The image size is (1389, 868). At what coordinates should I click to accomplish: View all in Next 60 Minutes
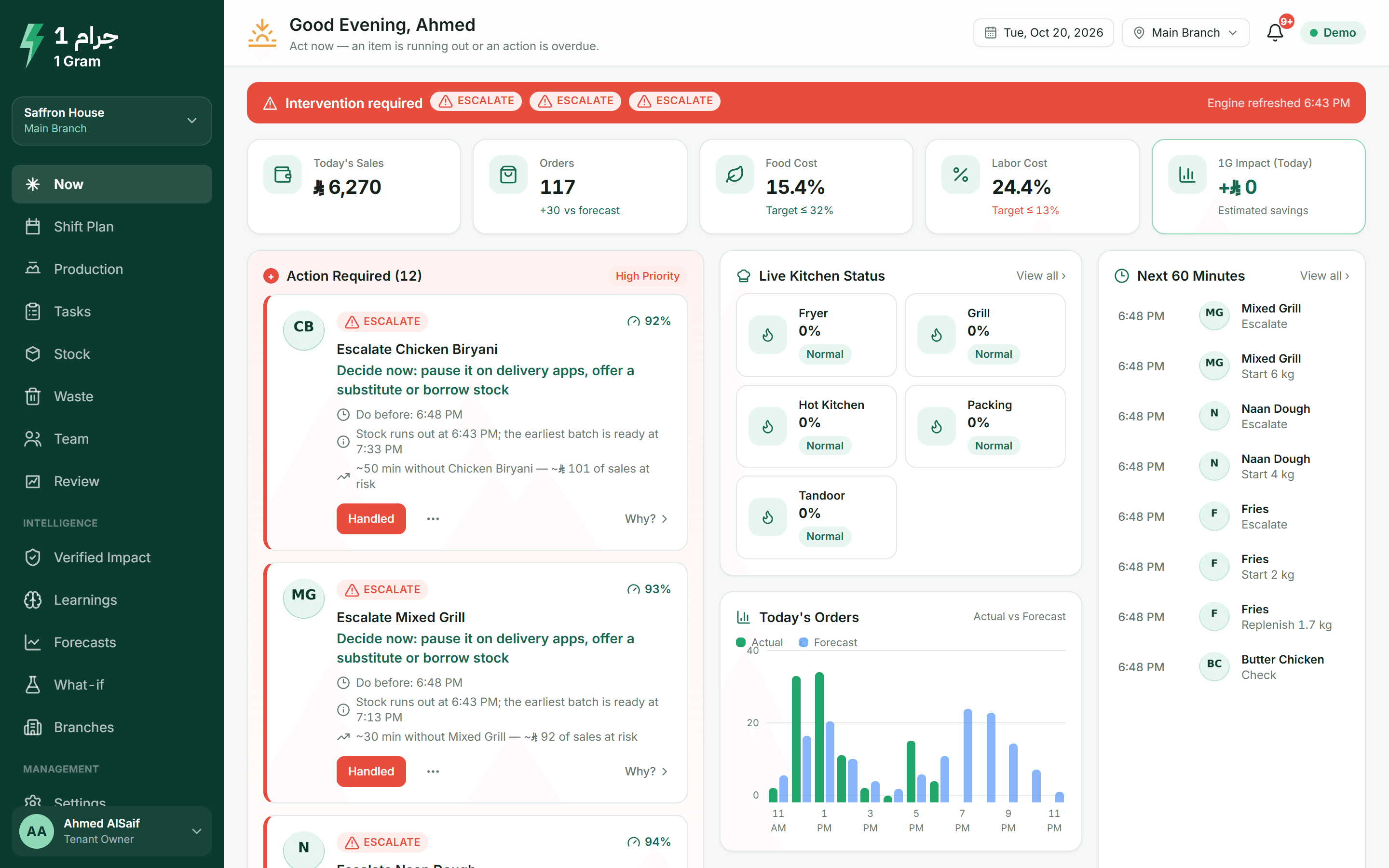pos(1324,276)
